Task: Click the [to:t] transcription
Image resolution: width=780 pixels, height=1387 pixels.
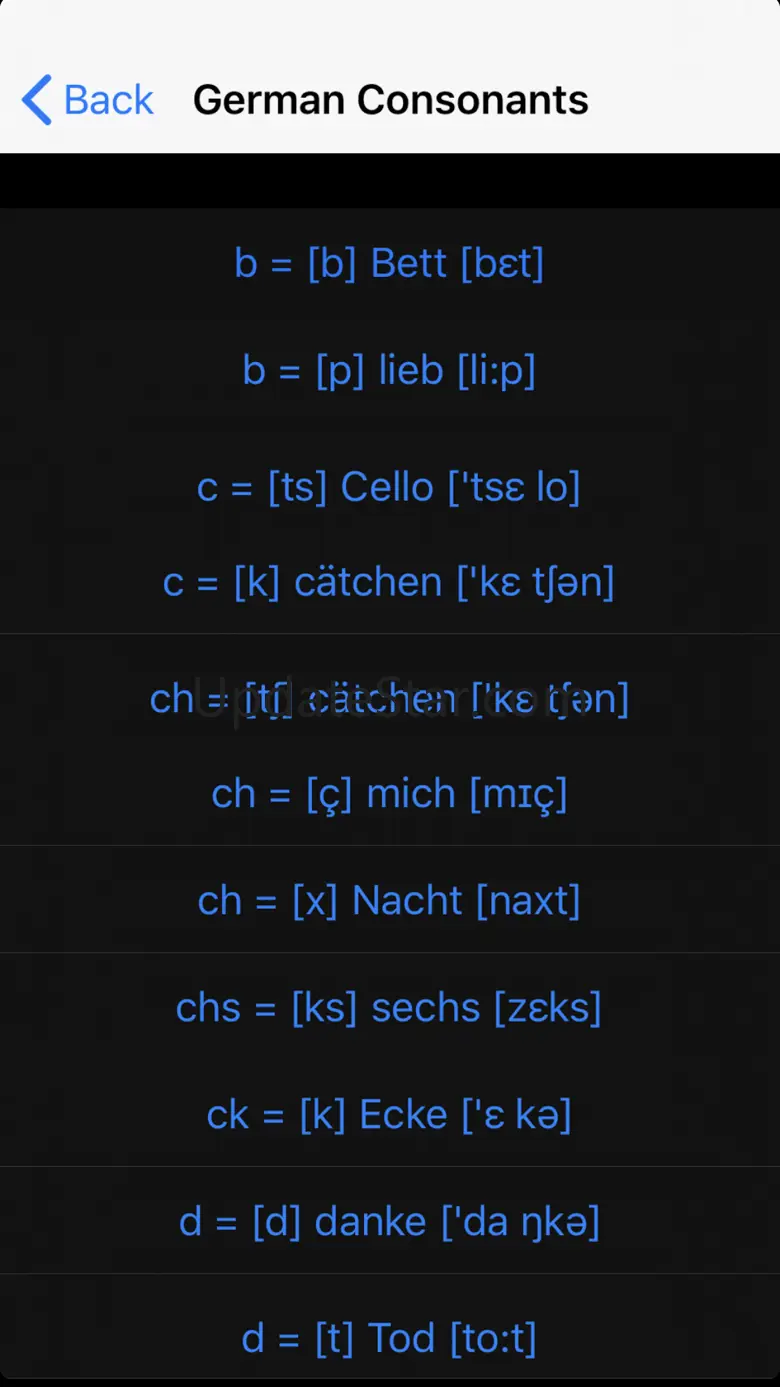Action: coord(493,1338)
